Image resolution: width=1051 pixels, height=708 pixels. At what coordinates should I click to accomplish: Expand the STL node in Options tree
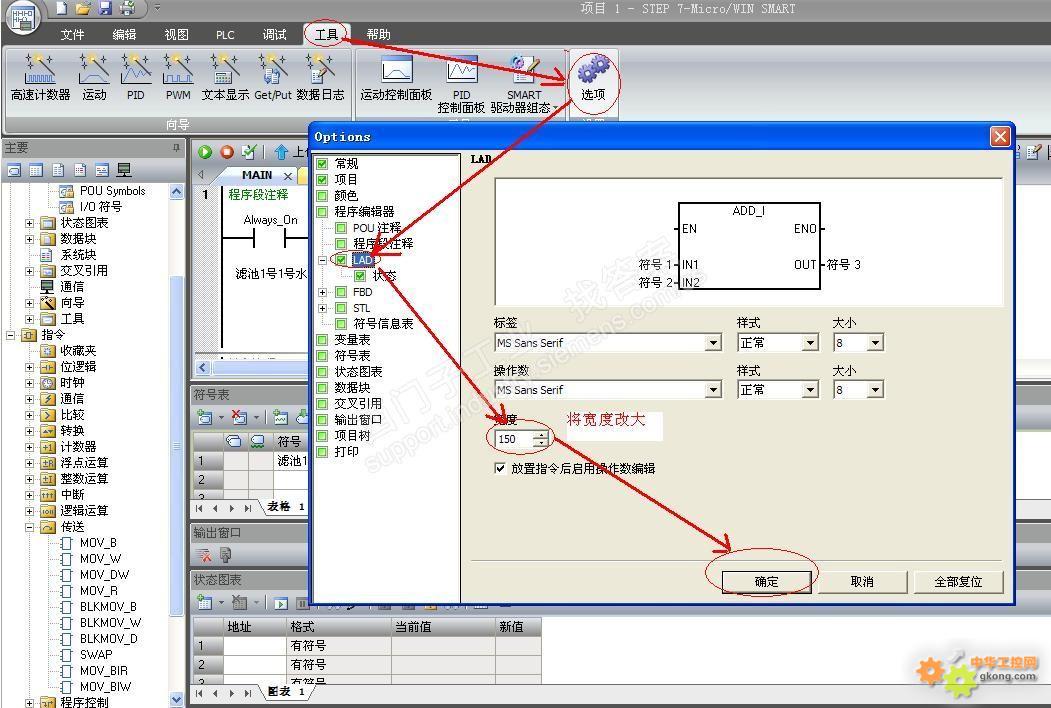point(322,308)
